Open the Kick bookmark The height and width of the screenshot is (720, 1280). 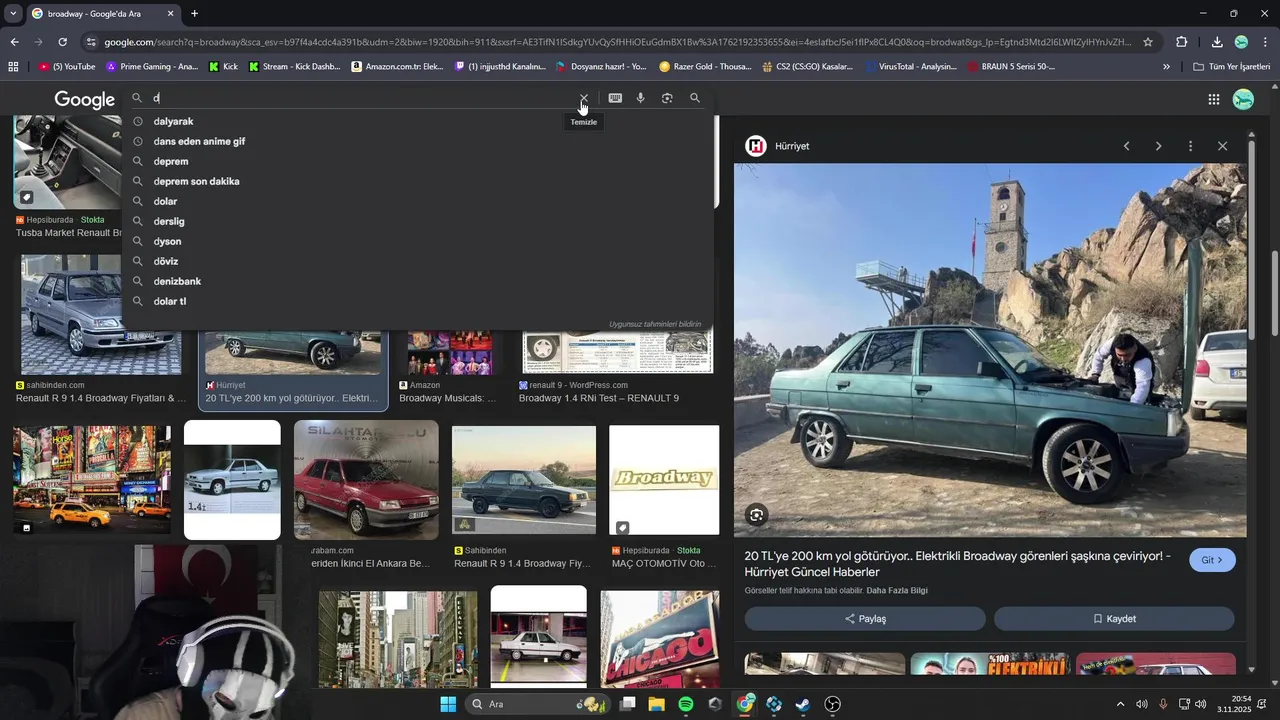click(223, 67)
